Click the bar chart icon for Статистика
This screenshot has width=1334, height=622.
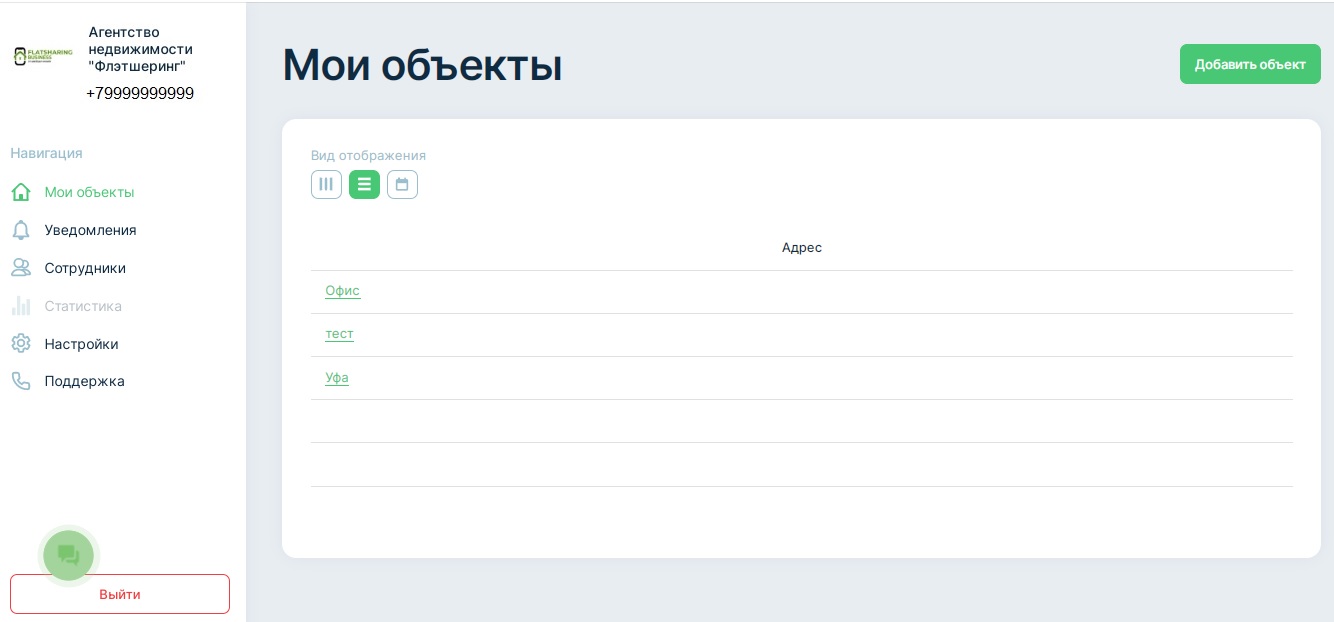click(x=21, y=306)
